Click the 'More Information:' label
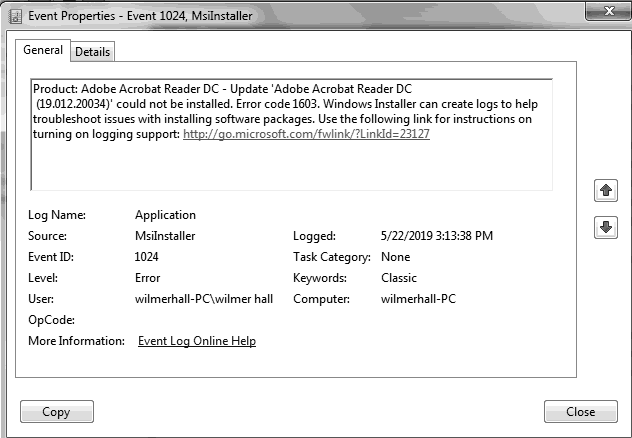Screen dimensions: 632x438 77,341
